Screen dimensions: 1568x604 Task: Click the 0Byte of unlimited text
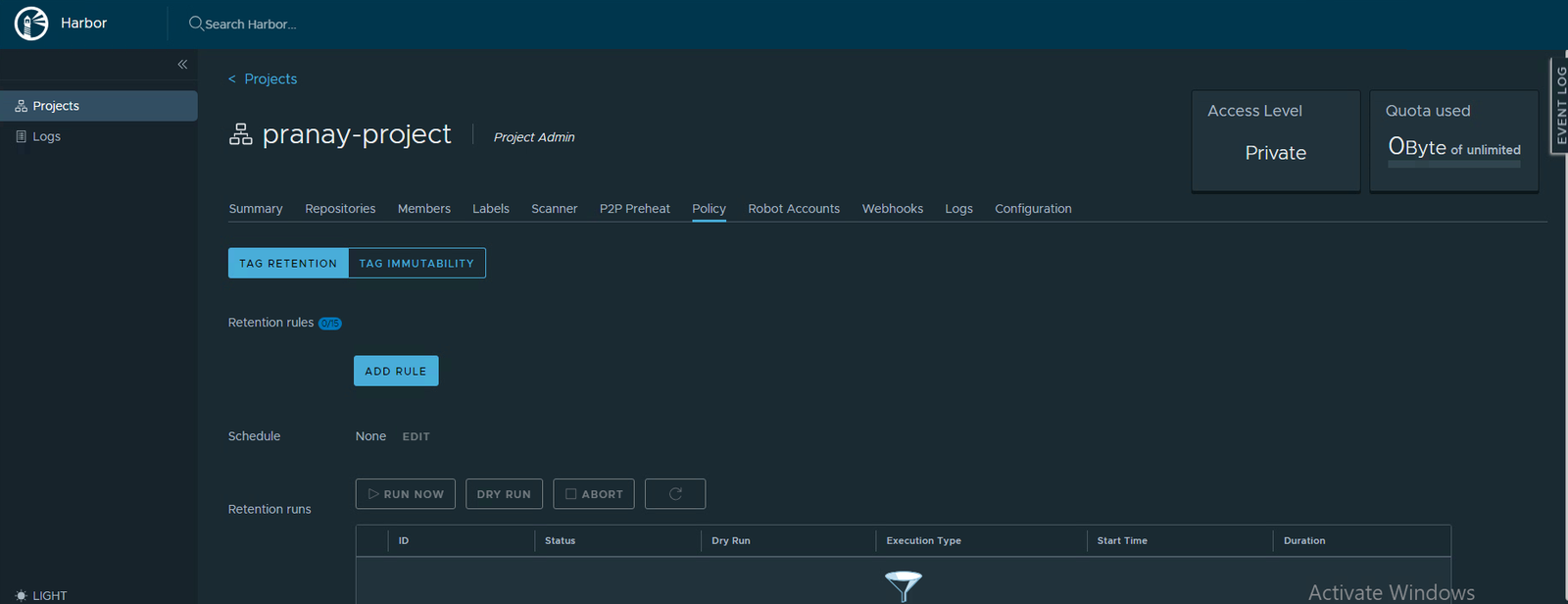[1454, 147]
